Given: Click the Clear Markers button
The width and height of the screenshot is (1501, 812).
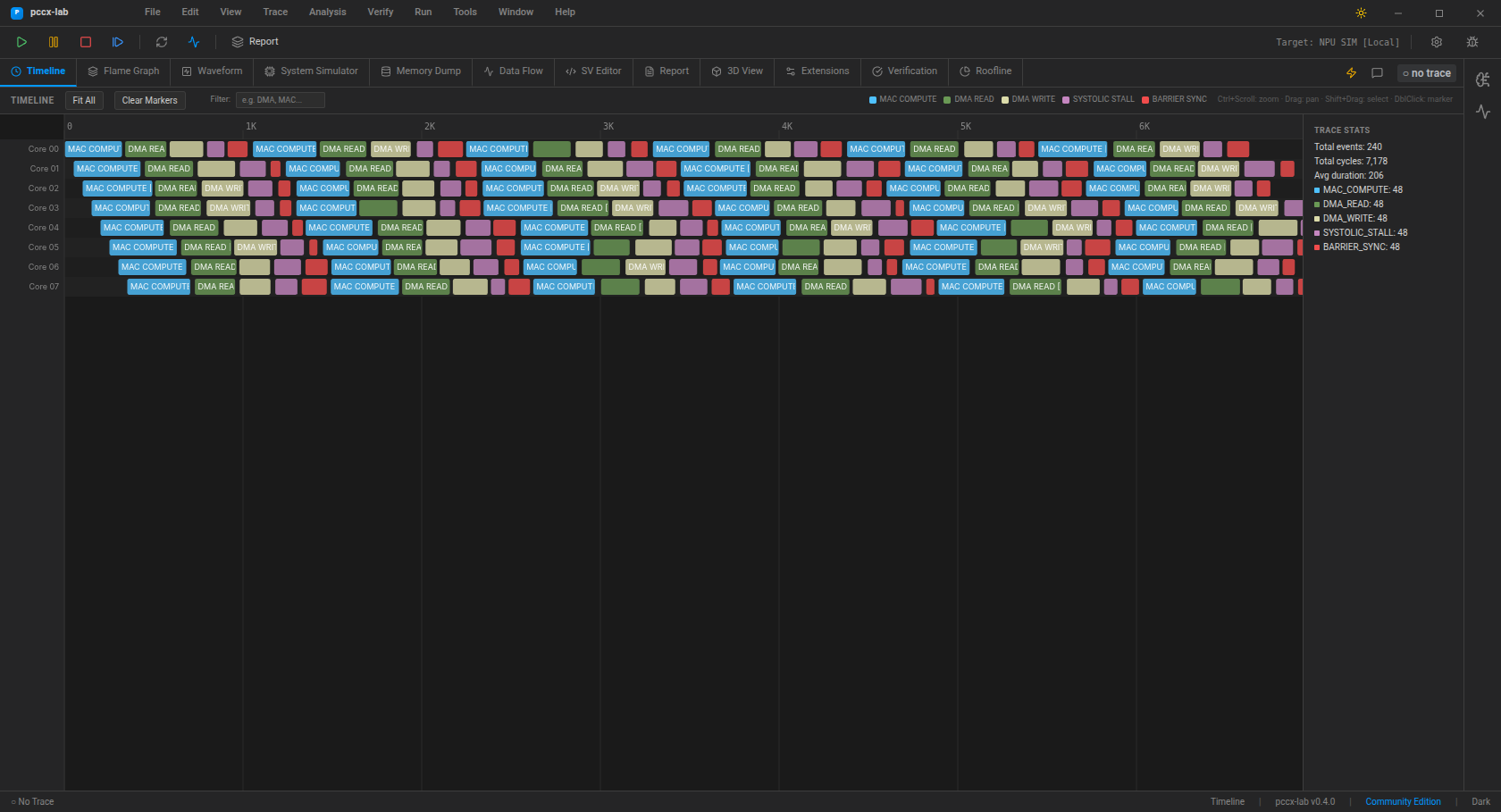Looking at the screenshot, I should point(149,101).
